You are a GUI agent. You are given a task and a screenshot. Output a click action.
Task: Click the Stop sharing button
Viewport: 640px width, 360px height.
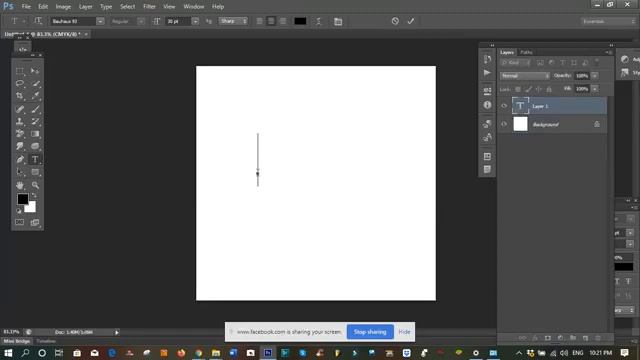(x=370, y=332)
